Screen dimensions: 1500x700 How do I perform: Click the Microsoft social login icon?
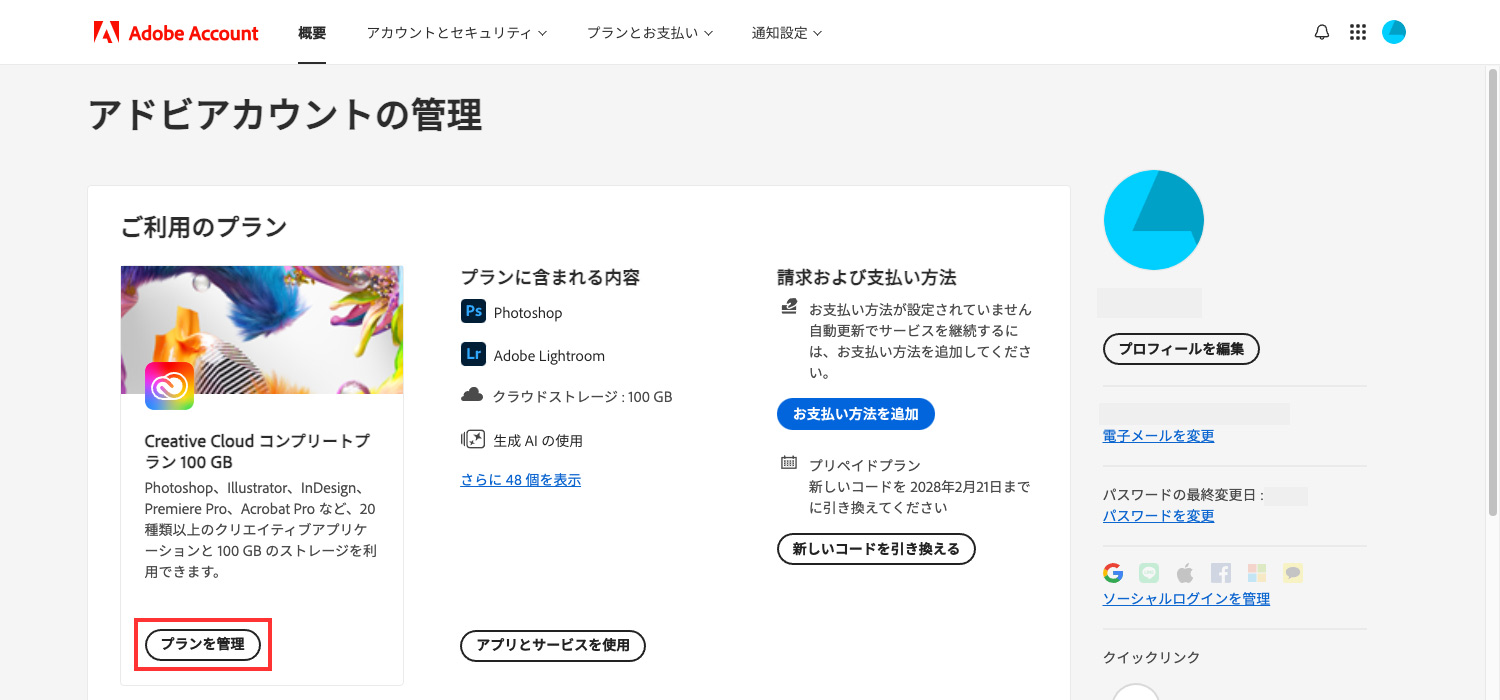tap(1257, 573)
